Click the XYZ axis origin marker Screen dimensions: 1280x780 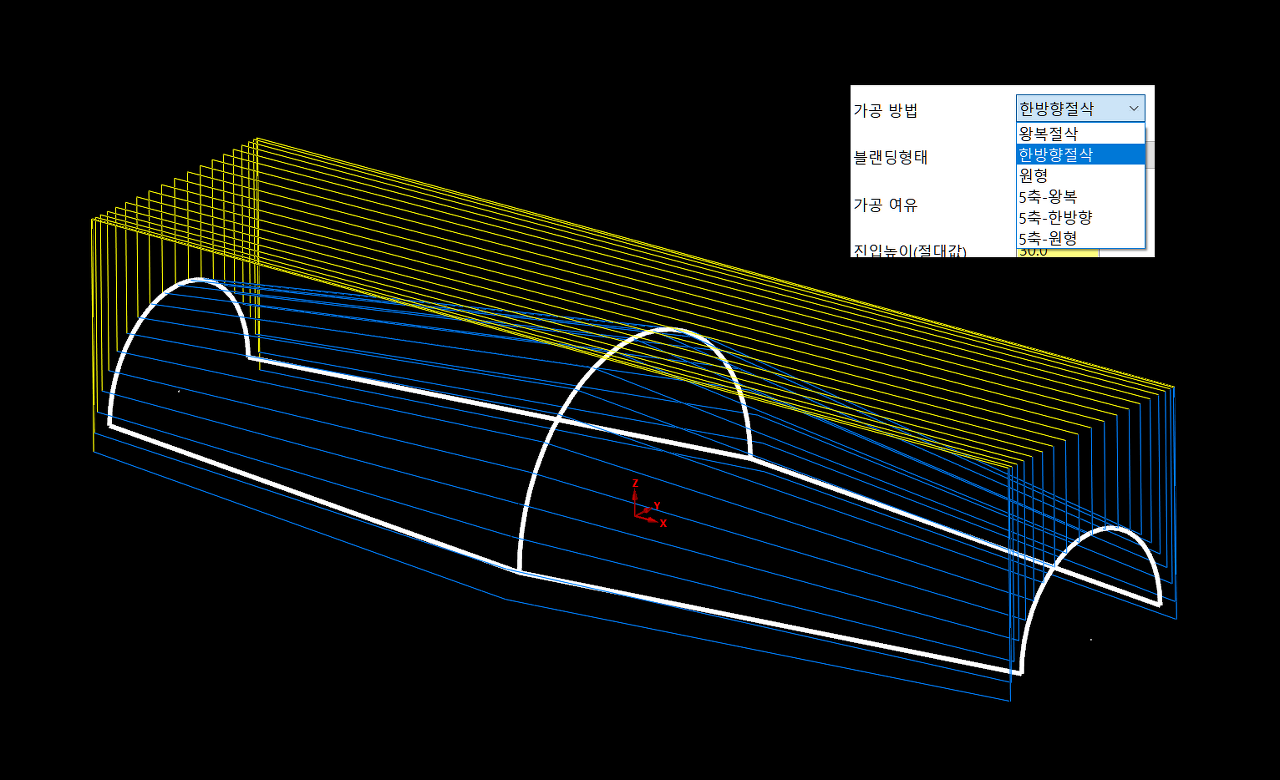point(649,505)
